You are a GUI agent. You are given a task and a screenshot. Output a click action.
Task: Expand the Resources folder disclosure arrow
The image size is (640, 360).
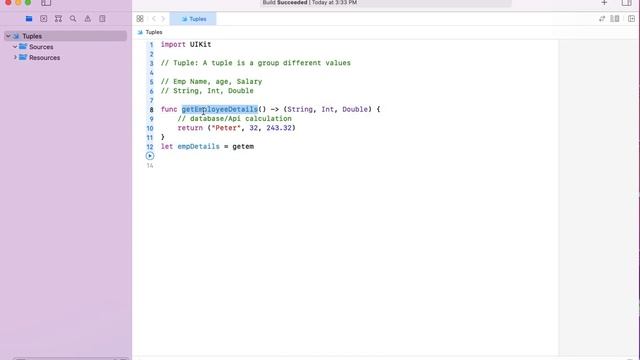click(x=15, y=58)
